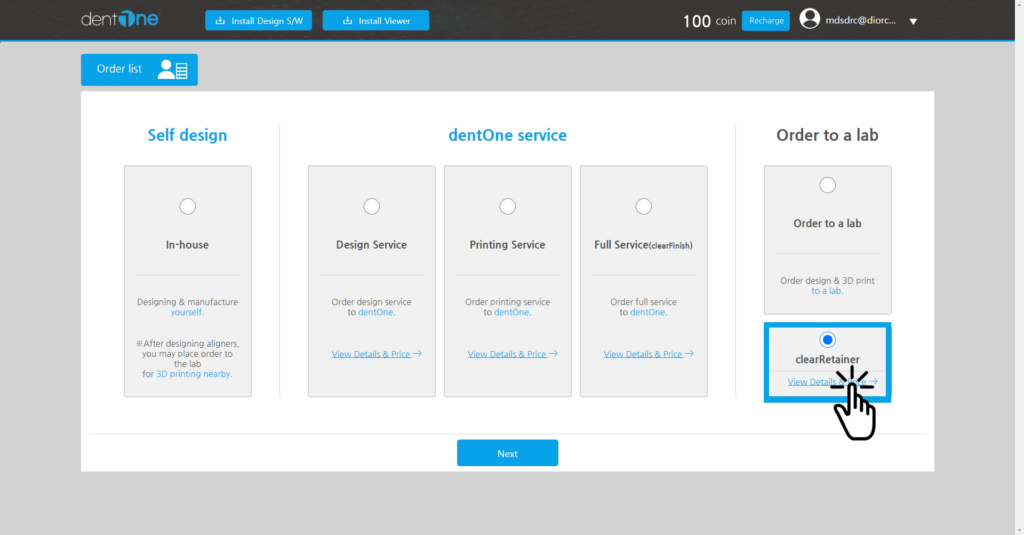Open the Order list tab
This screenshot has width=1024, height=535.
pyautogui.click(x=139, y=69)
